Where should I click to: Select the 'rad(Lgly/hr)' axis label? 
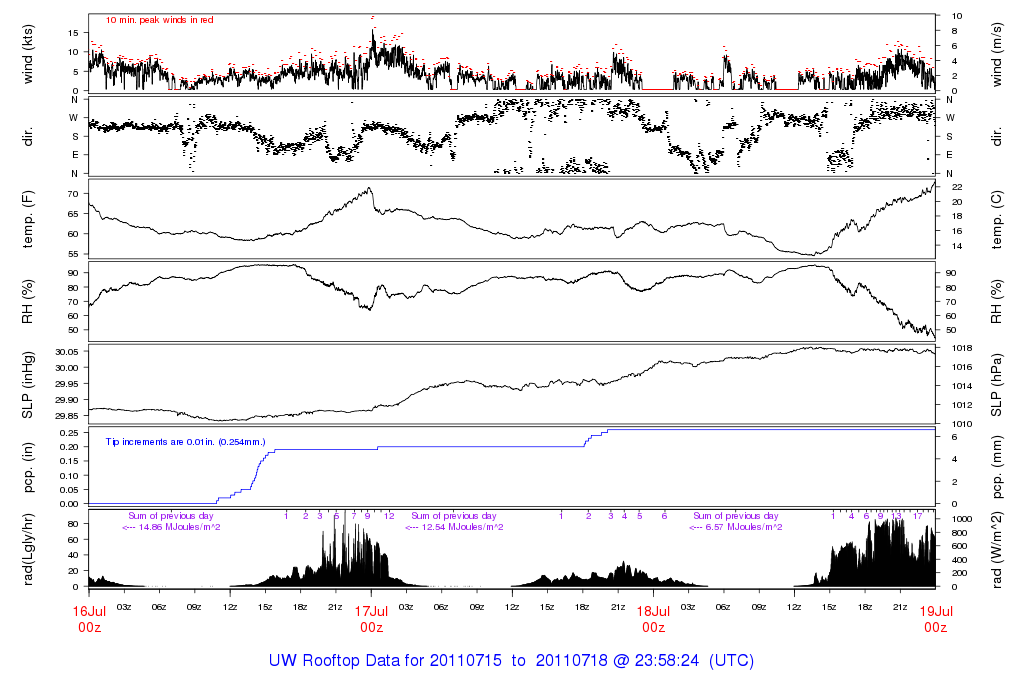[27, 549]
